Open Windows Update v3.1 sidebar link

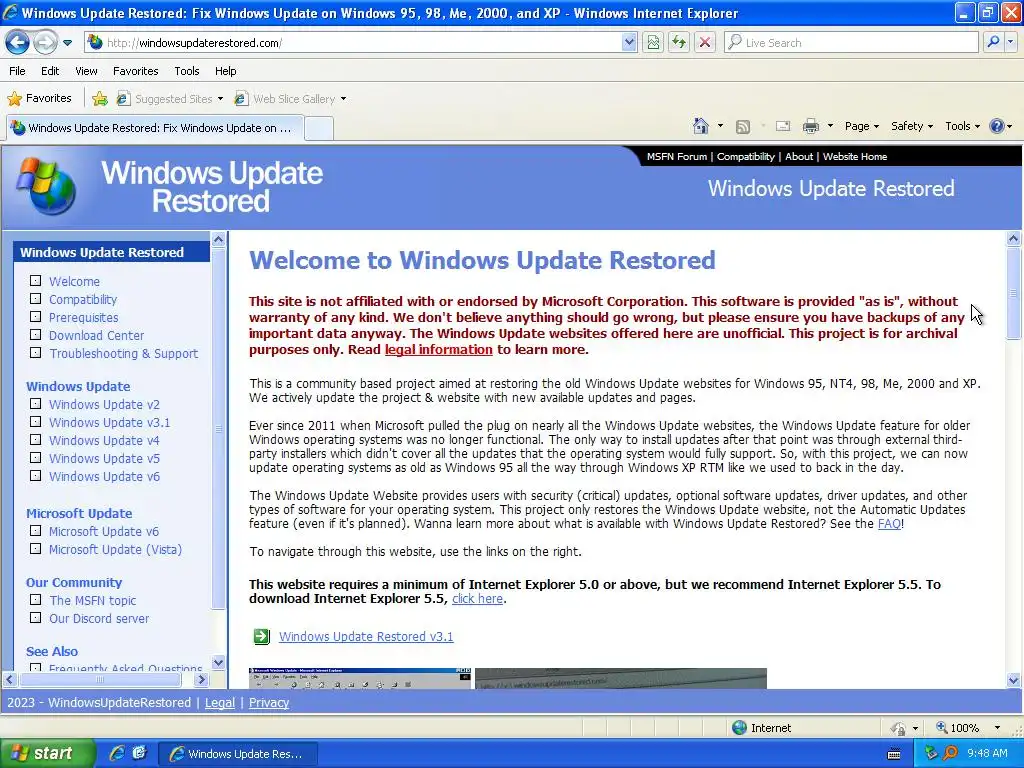pyautogui.click(x=109, y=423)
